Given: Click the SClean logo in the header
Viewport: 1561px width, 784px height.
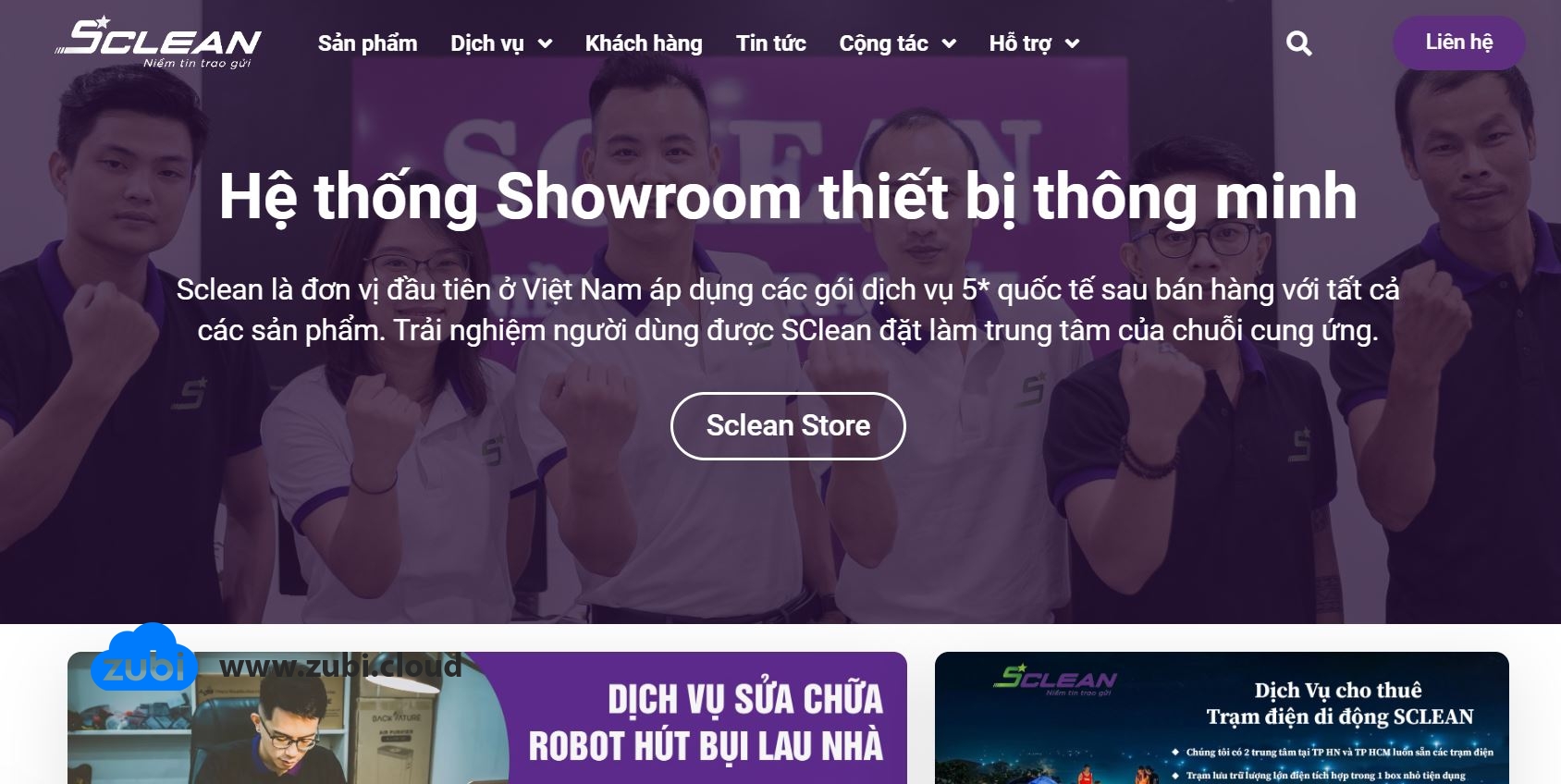Looking at the screenshot, I should click(158, 42).
